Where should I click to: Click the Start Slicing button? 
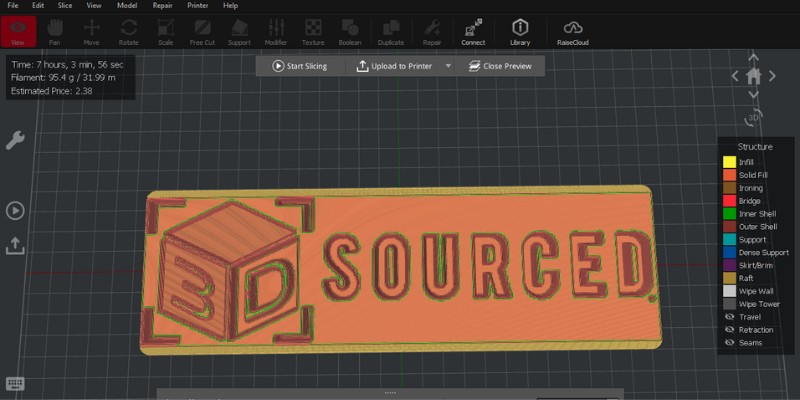point(300,66)
